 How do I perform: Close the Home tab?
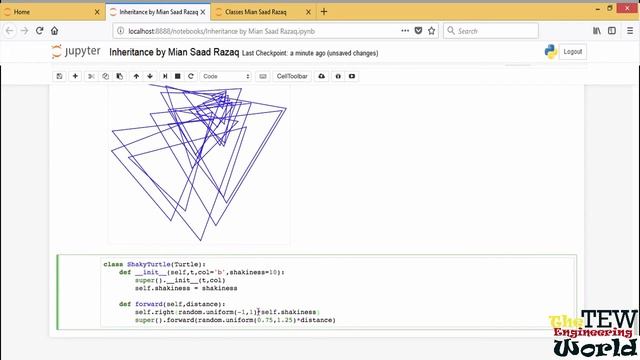[97, 12]
